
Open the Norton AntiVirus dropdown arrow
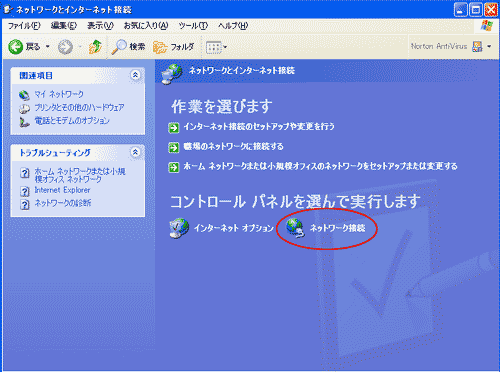point(489,46)
